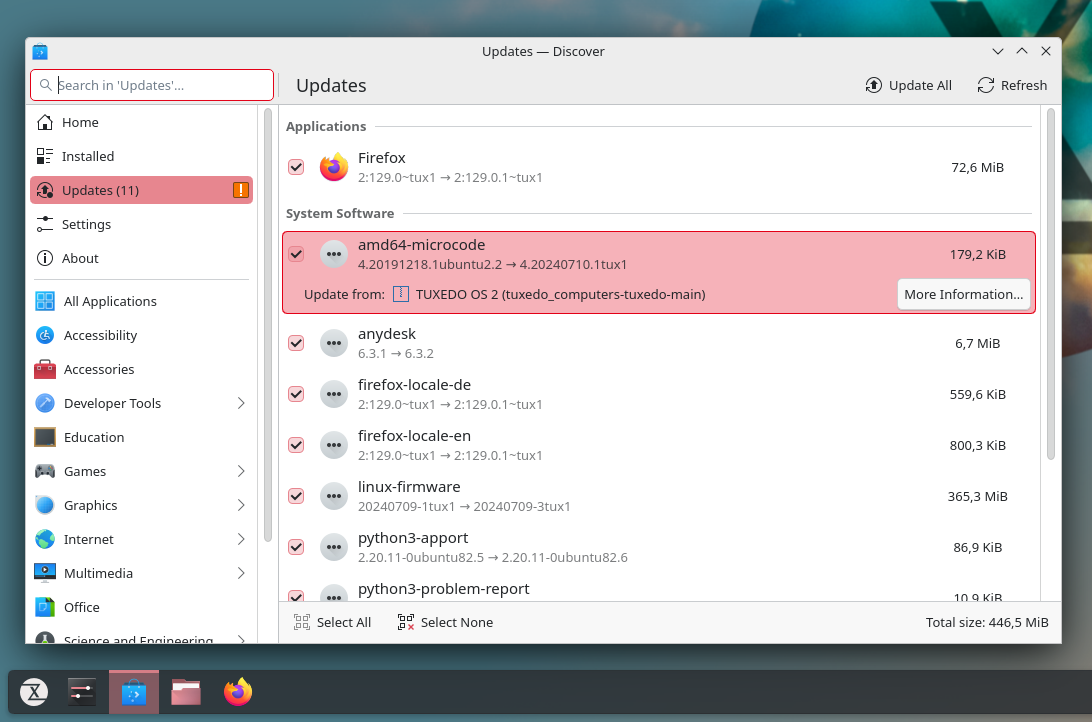Viewport: 1092px width, 722px height.
Task: Click the anydesk package icon
Action: (334, 343)
